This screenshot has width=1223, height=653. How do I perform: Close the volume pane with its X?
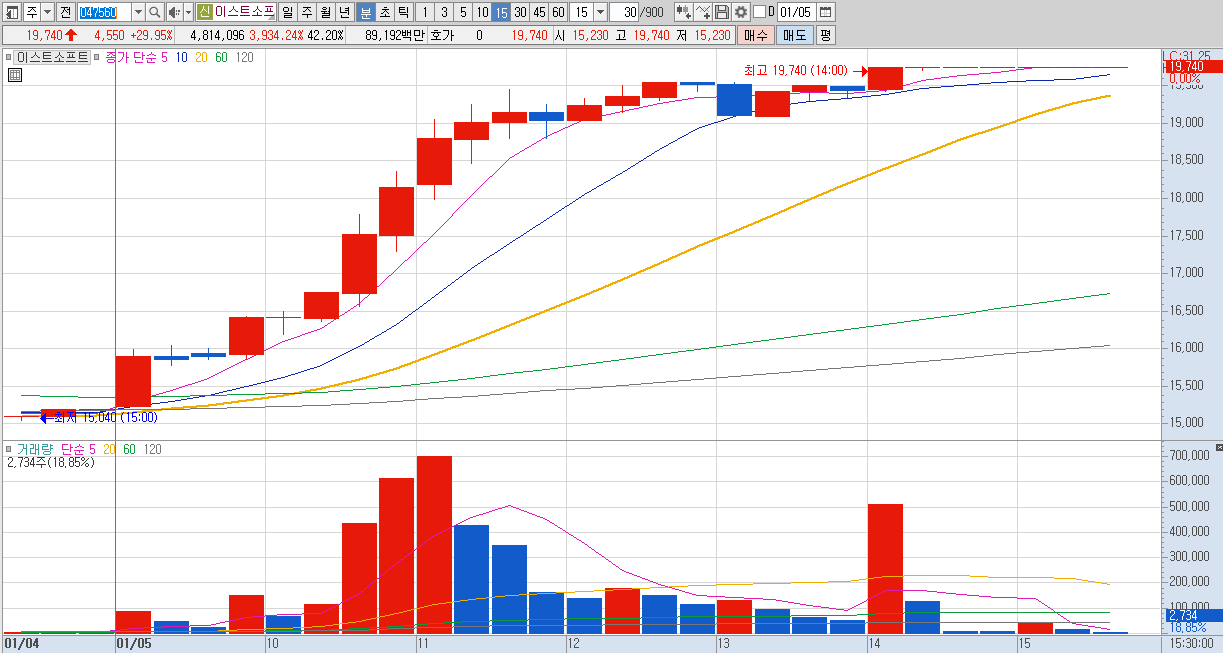pos(1218,447)
